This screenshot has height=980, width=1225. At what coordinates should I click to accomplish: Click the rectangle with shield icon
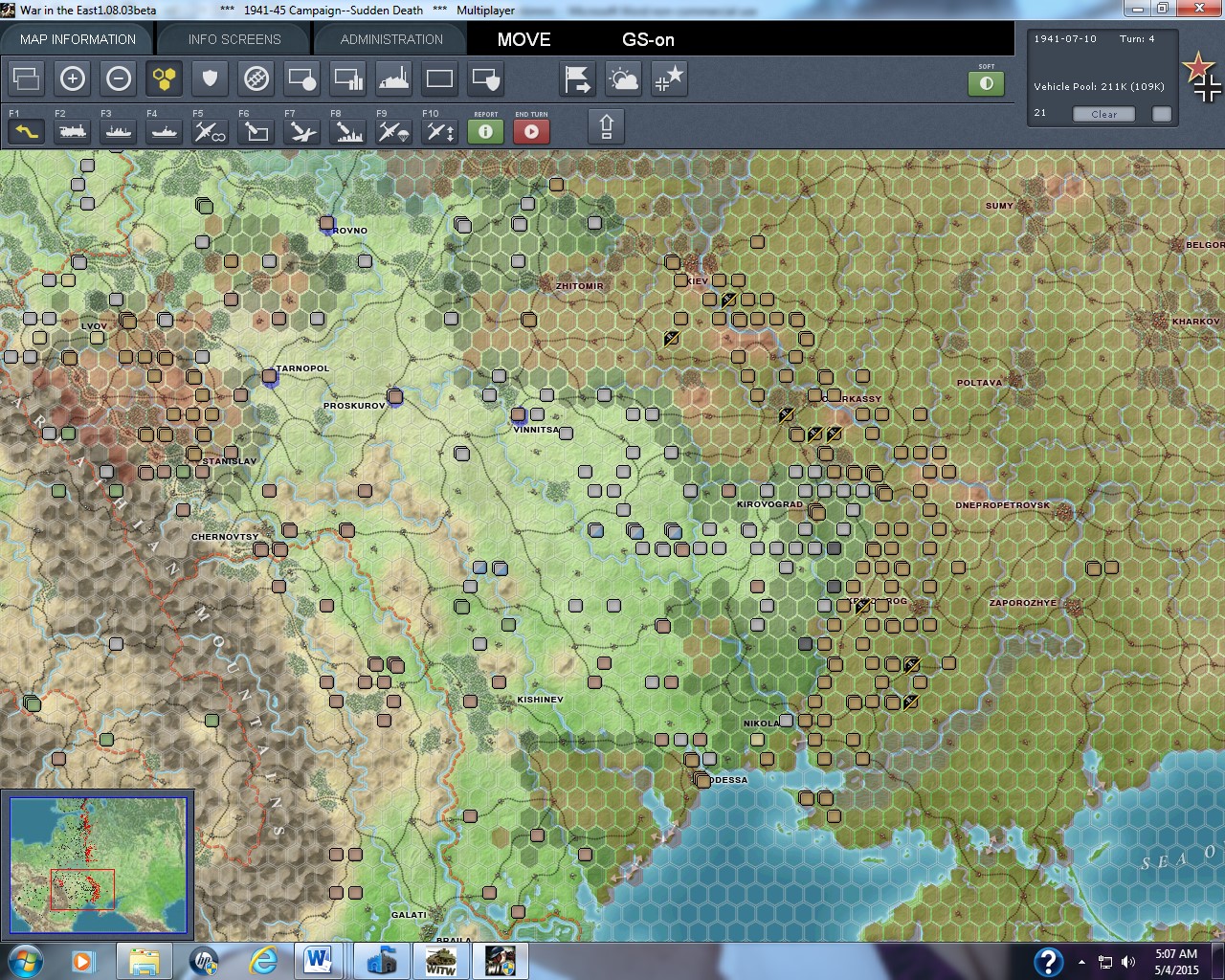[x=486, y=78]
